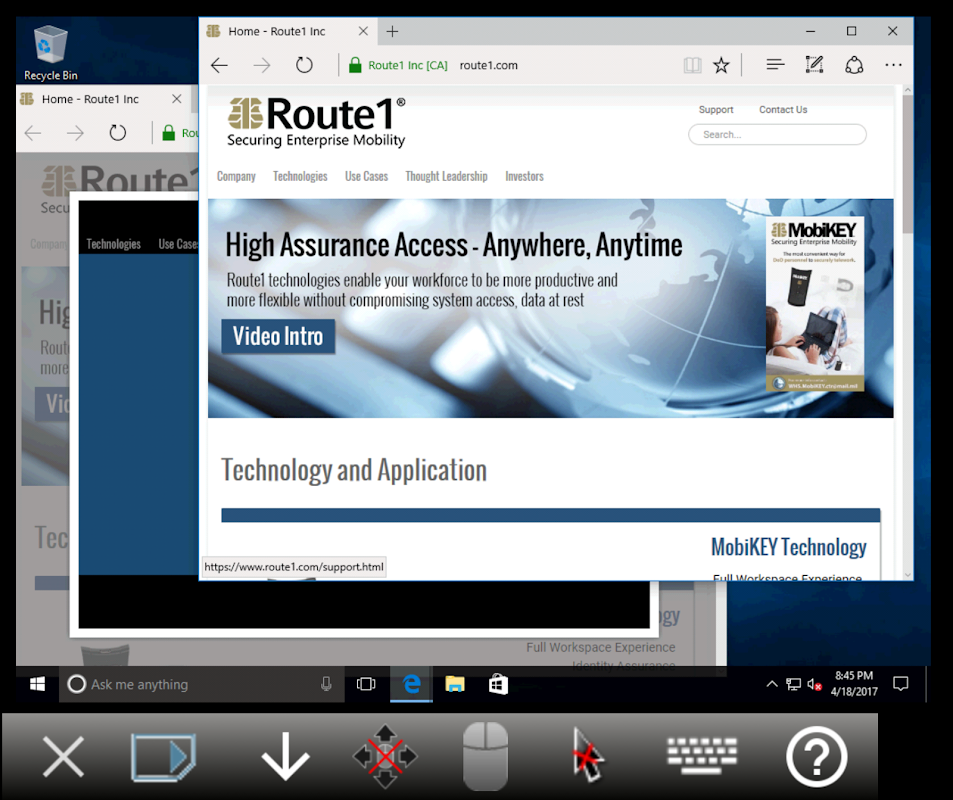Close the tab in background Edge window
The image size is (953, 800).
pyautogui.click(x=177, y=98)
